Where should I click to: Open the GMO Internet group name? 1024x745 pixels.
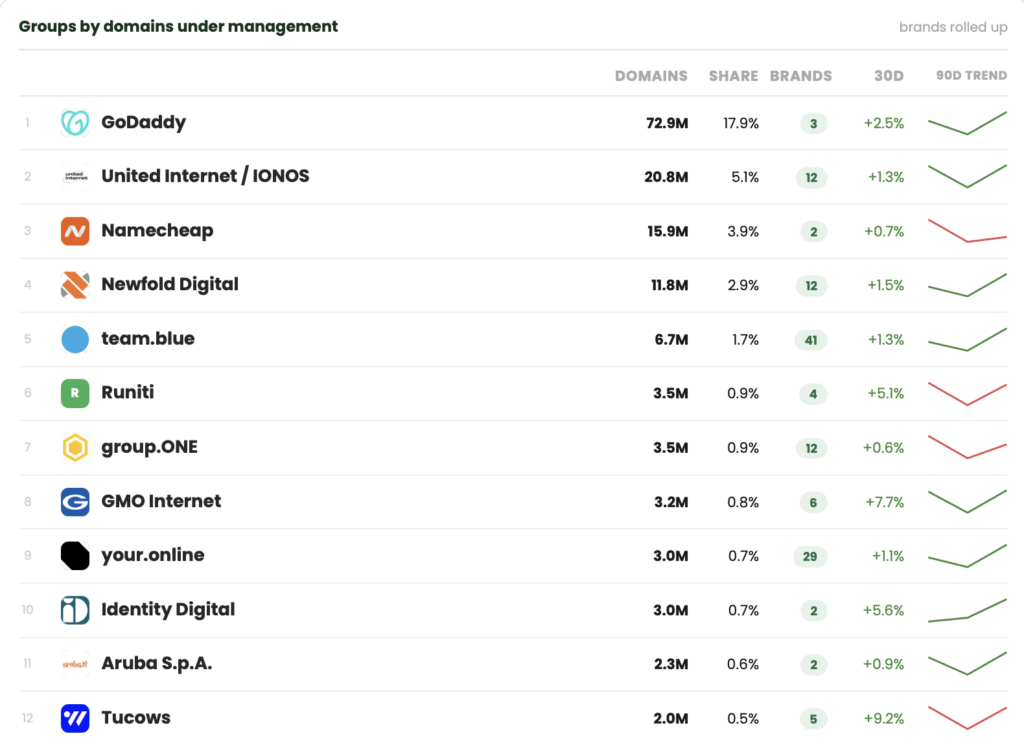pyautogui.click(x=161, y=501)
